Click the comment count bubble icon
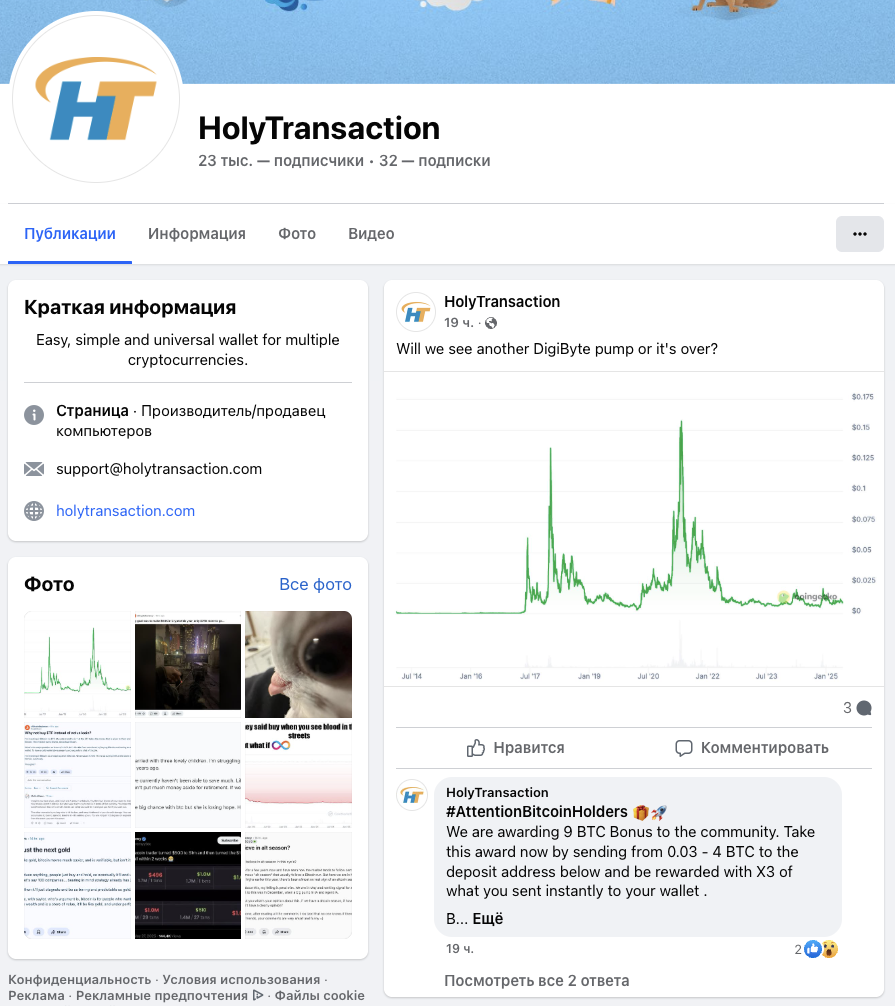895x1006 pixels. click(864, 708)
